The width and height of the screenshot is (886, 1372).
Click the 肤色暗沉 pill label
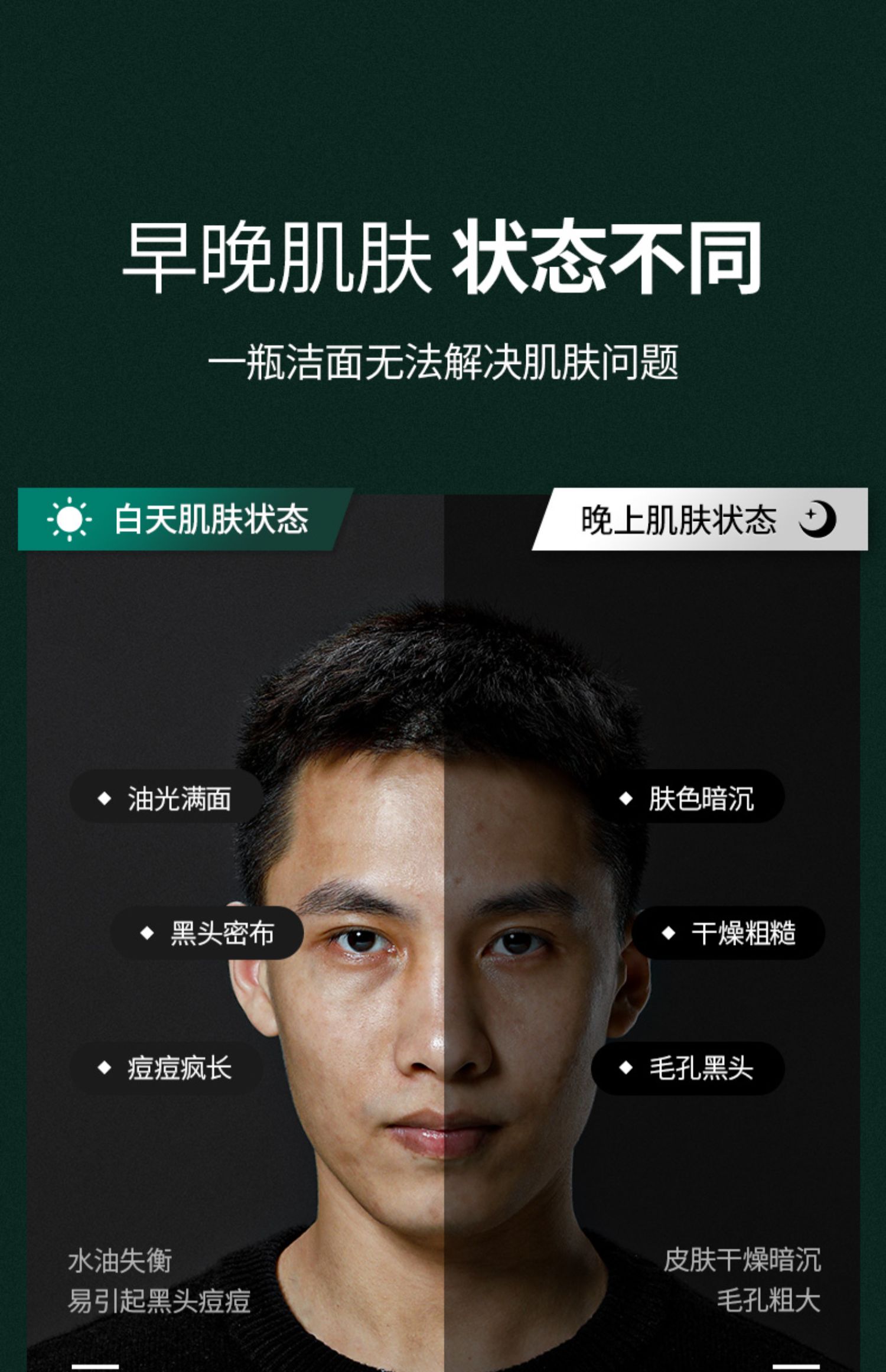pyautogui.click(x=701, y=799)
